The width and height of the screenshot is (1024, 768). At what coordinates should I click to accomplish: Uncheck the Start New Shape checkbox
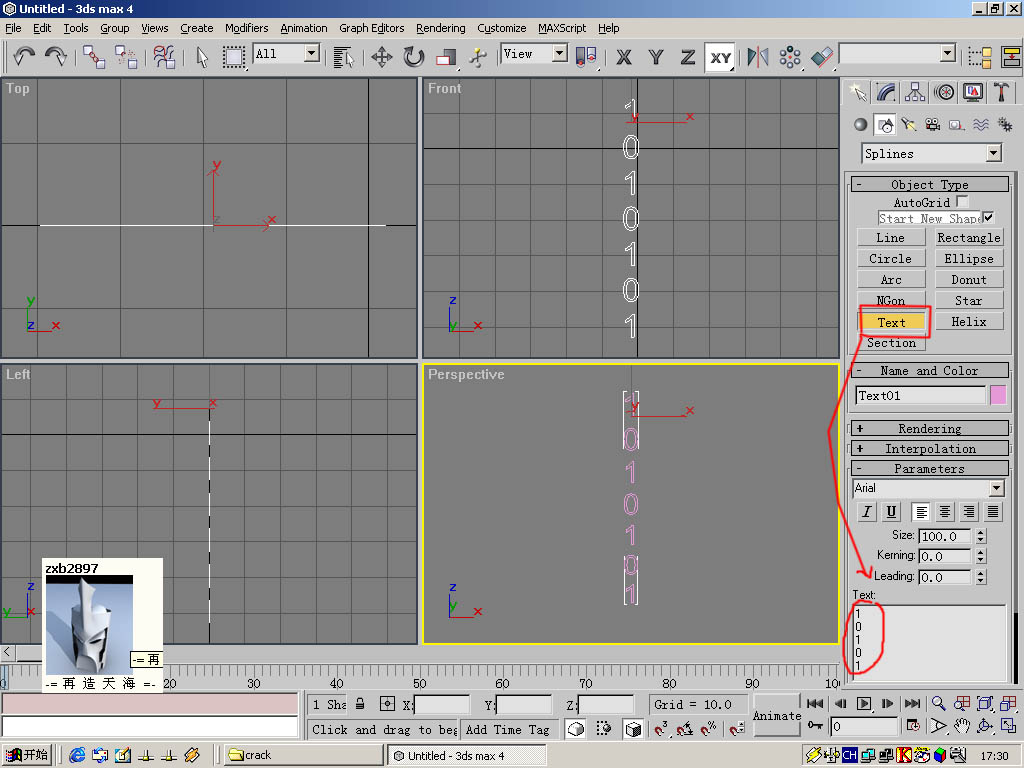(x=988, y=218)
